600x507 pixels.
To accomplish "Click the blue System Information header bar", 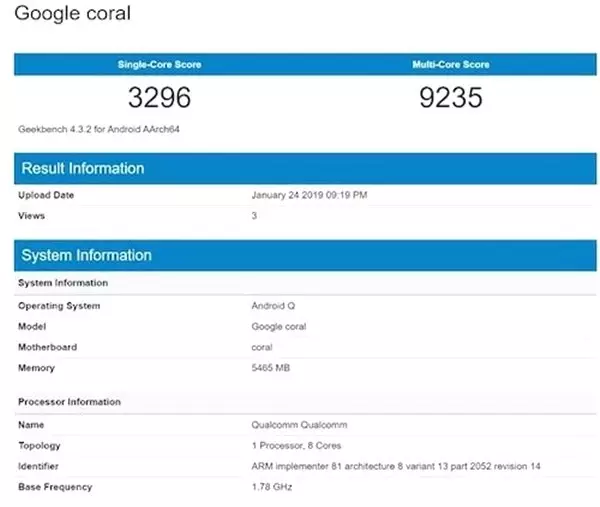I will [305, 255].
